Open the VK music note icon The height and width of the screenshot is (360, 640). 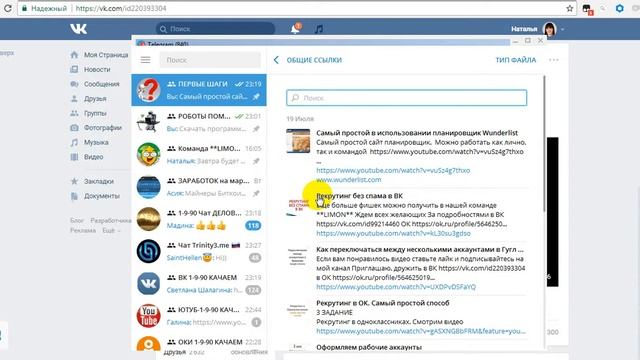(319, 29)
